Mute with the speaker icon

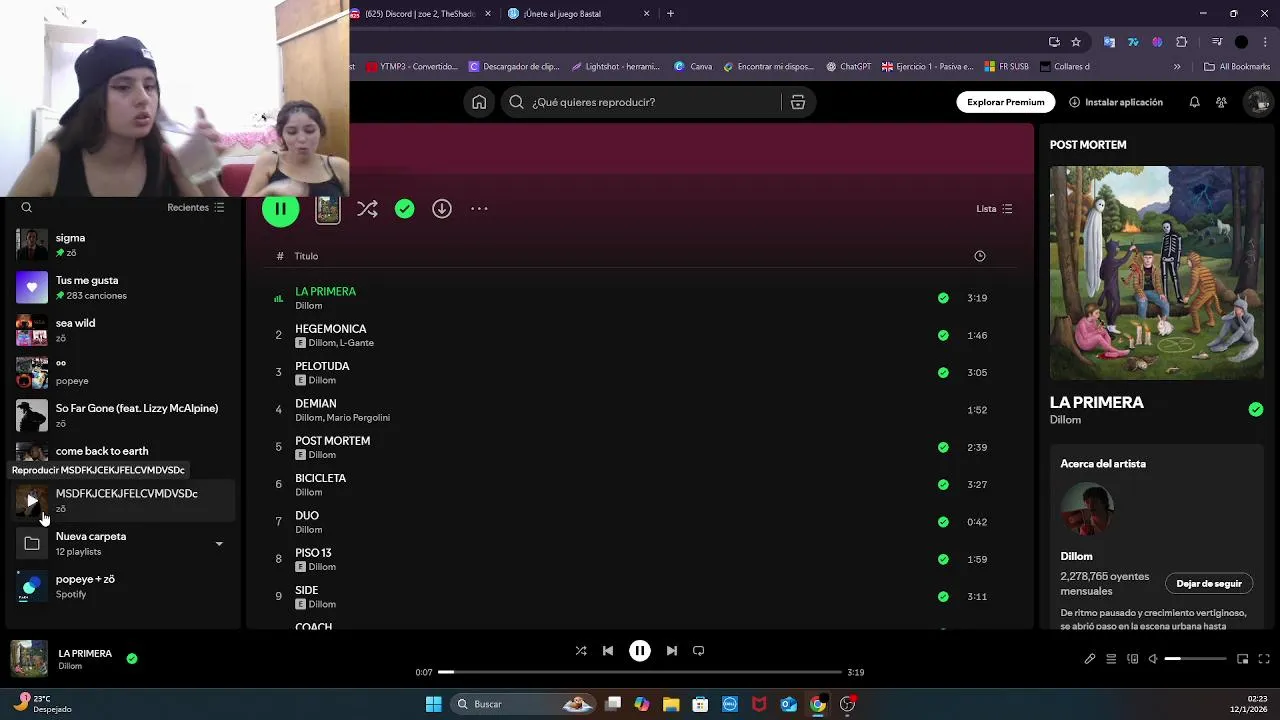pyautogui.click(x=1153, y=659)
